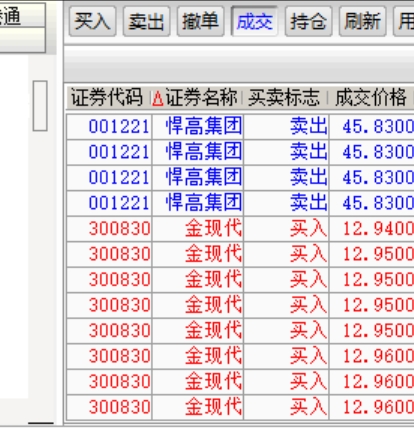
Task: Click the 刷新 refresh button
Action: 362,21
